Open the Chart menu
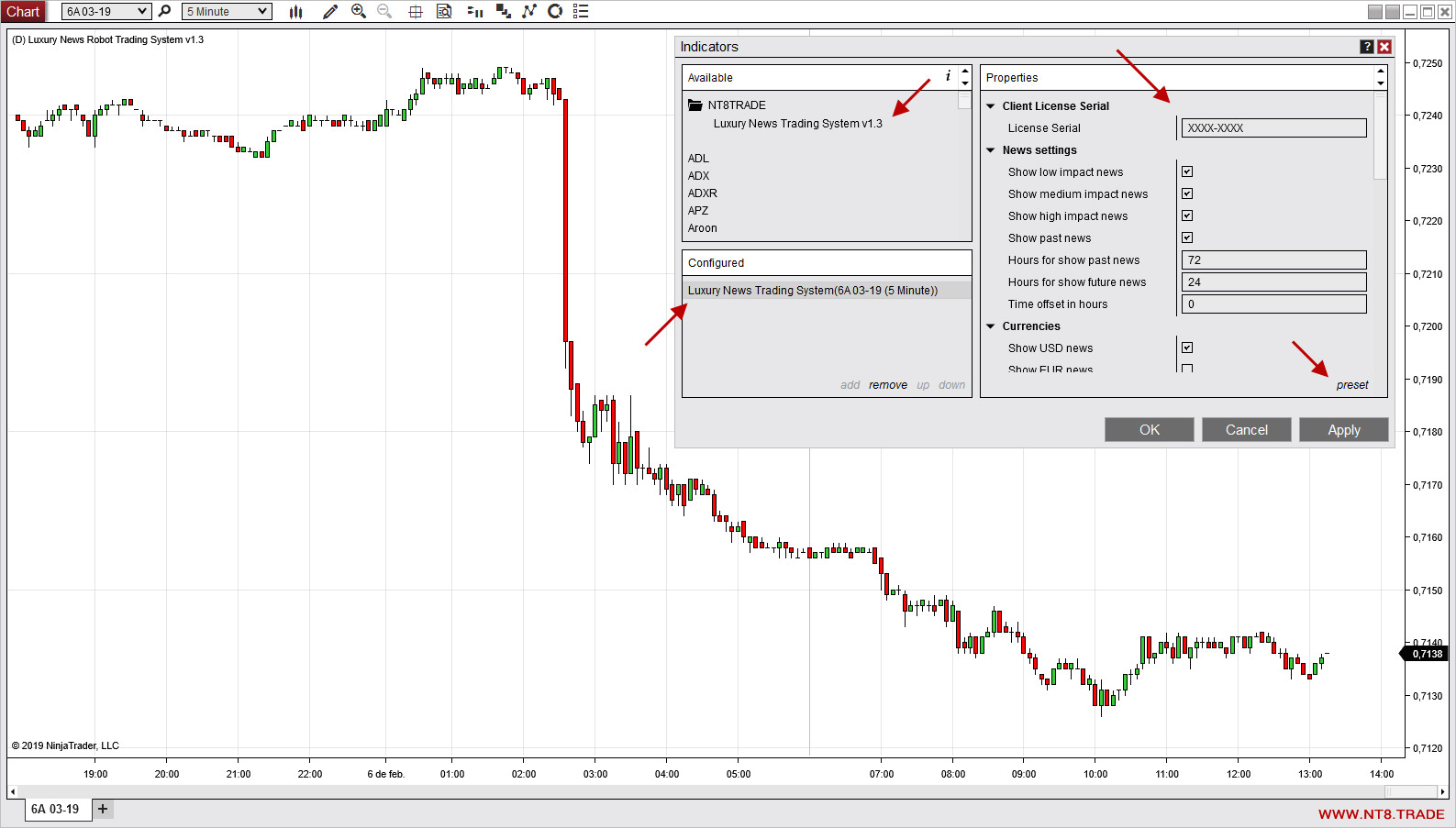The height and width of the screenshot is (828, 1456). tap(23, 11)
